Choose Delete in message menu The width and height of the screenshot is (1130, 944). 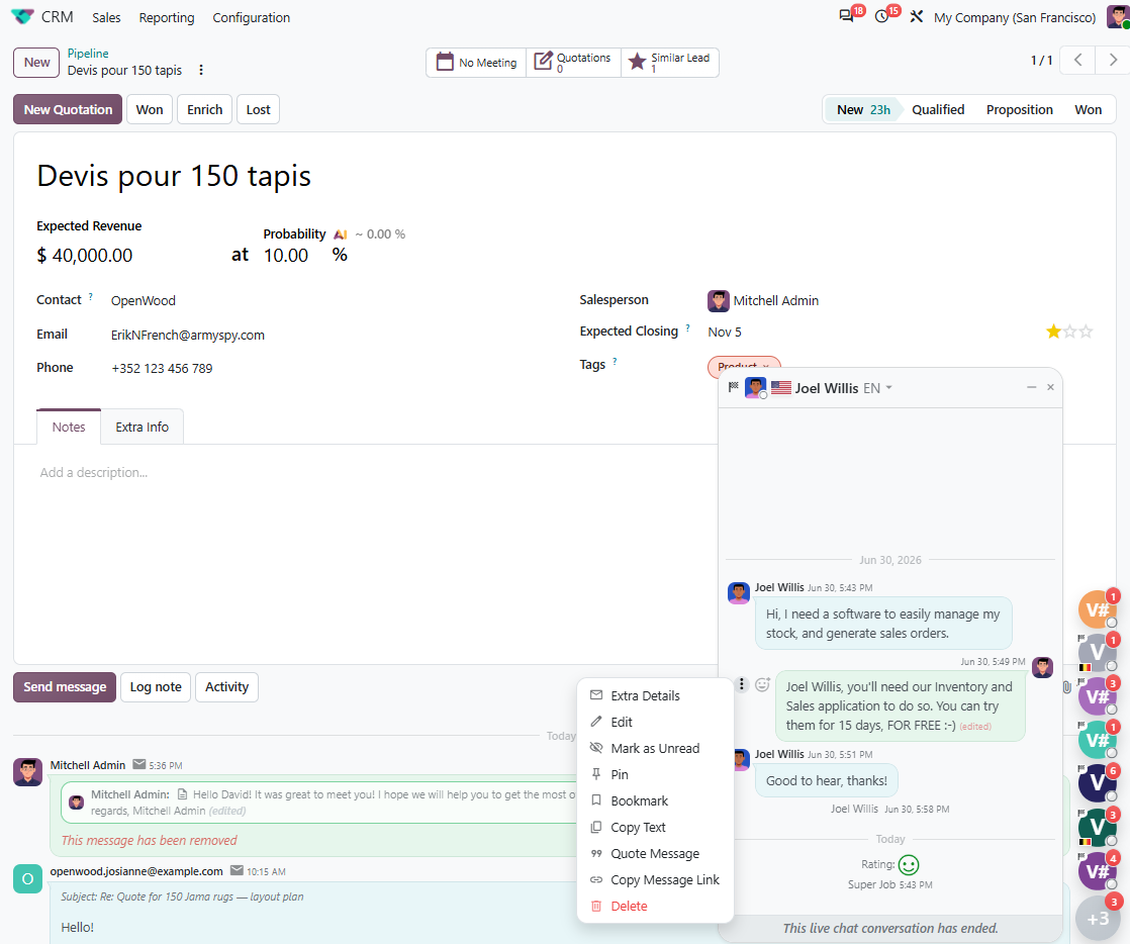tap(655, 906)
